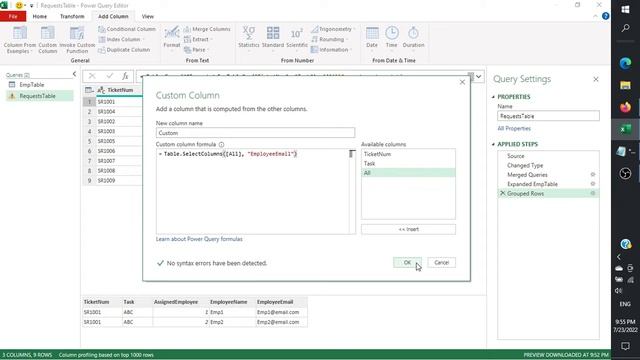Click Cancel in Custom Column dialog
The image size is (640, 360).
(x=441, y=262)
